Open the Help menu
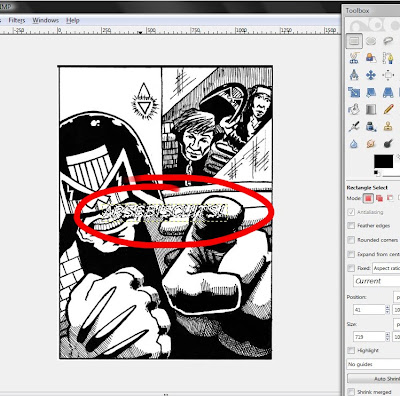This screenshot has height=396, width=400. point(73,20)
